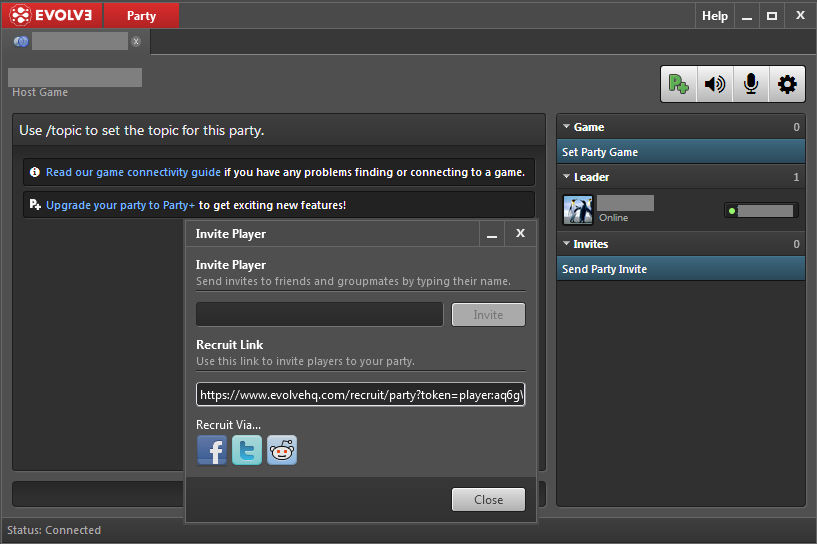The image size is (817, 544).
Task: Minimize the Invite Player dialog
Action: [x=492, y=234]
